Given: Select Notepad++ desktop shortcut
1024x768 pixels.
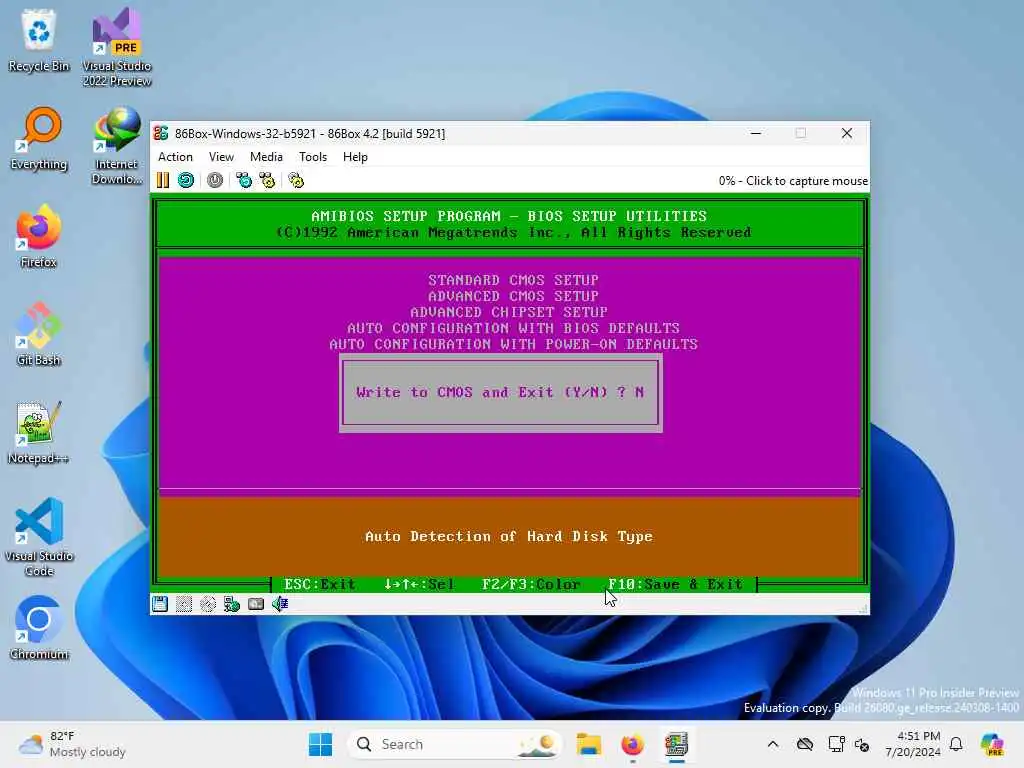Looking at the screenshot, I should pos(39,432).
